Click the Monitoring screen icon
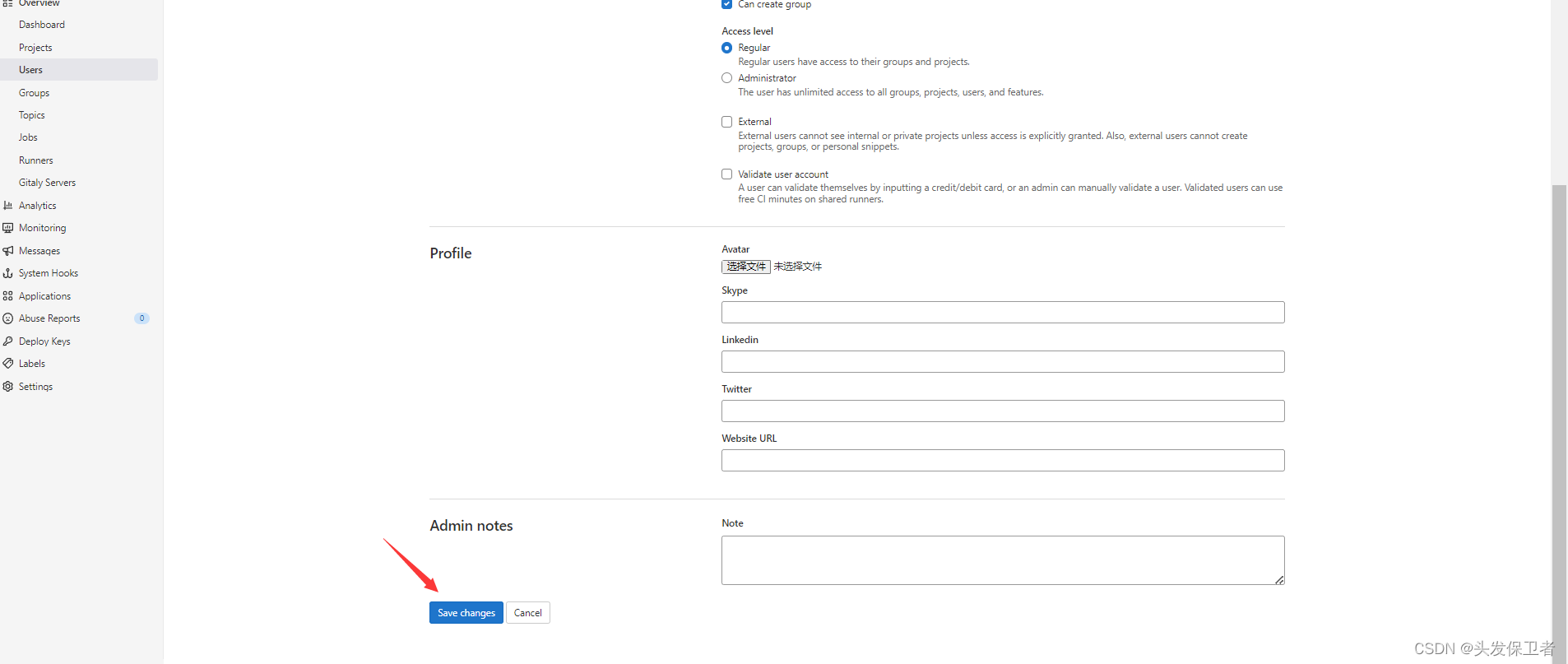The width and height of the screenshot is (1568, 664). click(x=7, y=228)
